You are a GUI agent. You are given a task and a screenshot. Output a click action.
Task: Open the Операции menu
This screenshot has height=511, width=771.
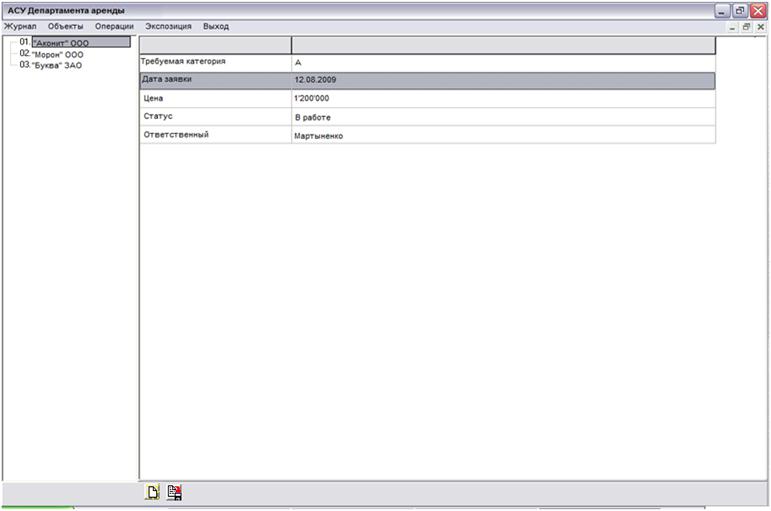click(114, 26)
